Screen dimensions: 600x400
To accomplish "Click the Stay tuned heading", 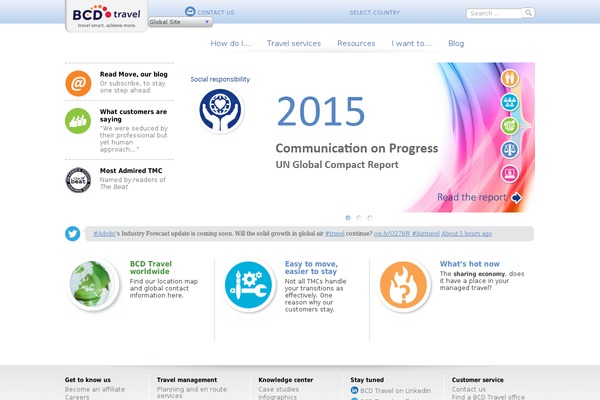I will (x=367, y=380).
